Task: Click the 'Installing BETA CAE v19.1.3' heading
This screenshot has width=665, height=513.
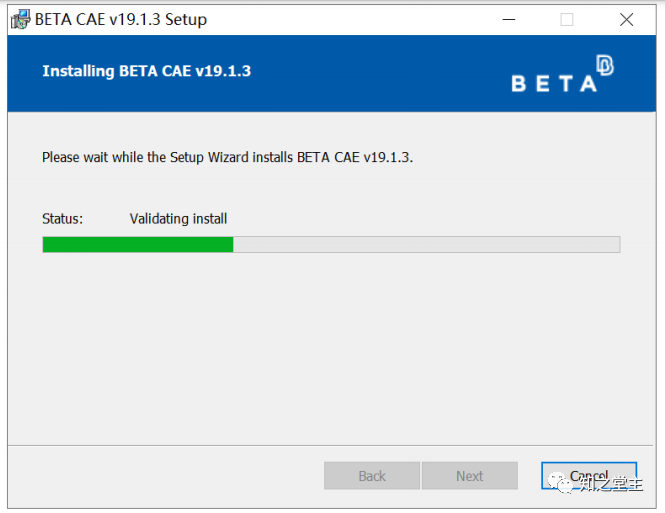Action: coord(146,71)
